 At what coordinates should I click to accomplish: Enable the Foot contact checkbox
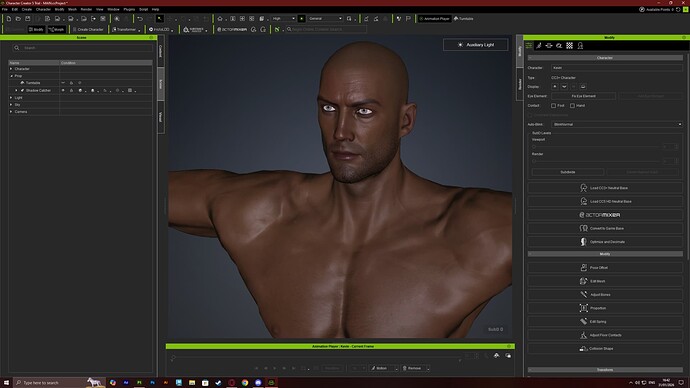[554, 106]
